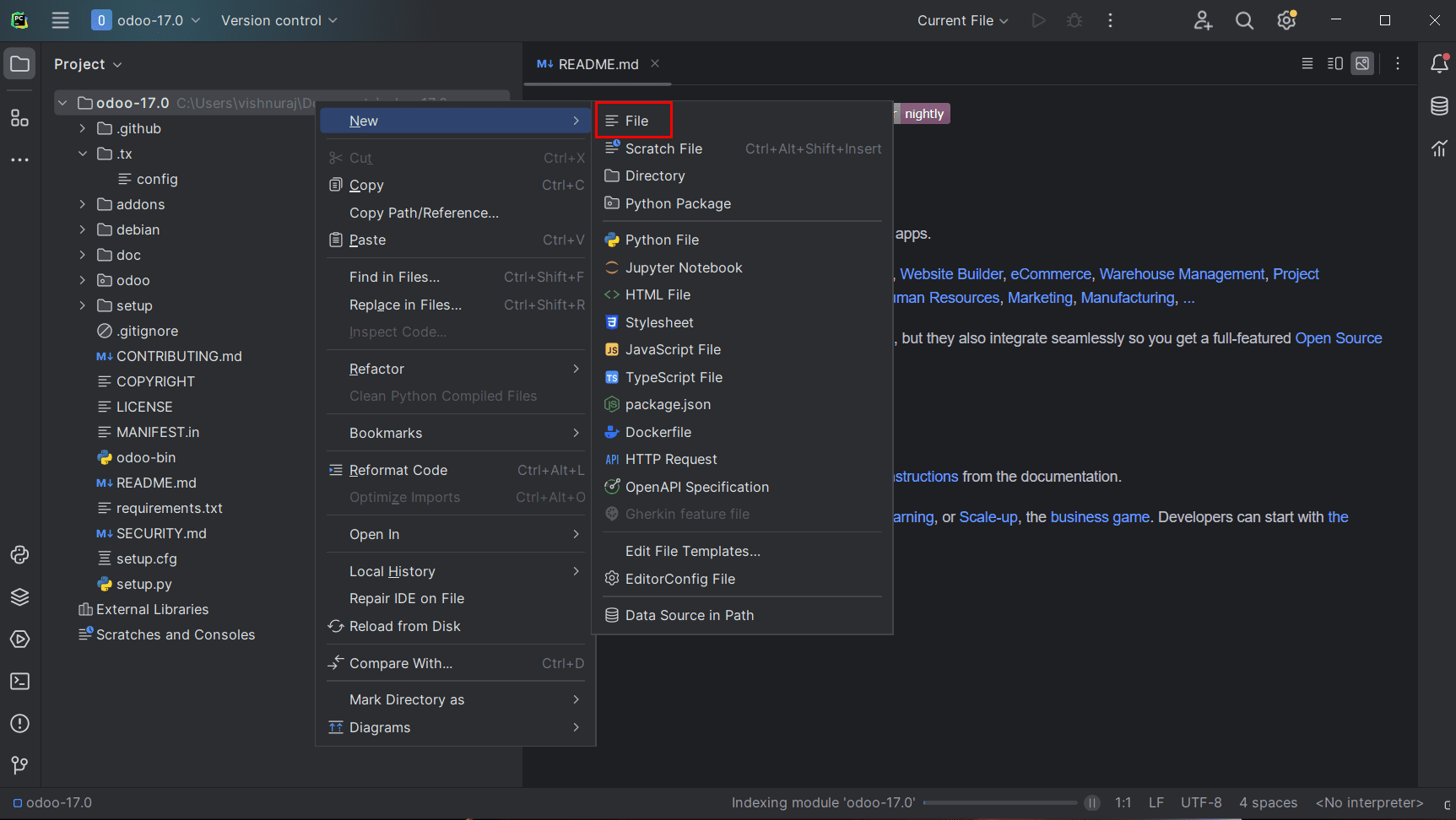Open the Problems tool window
Image resolution: width=1456 pixels, height=820 pixels.
tap(20, 724)
